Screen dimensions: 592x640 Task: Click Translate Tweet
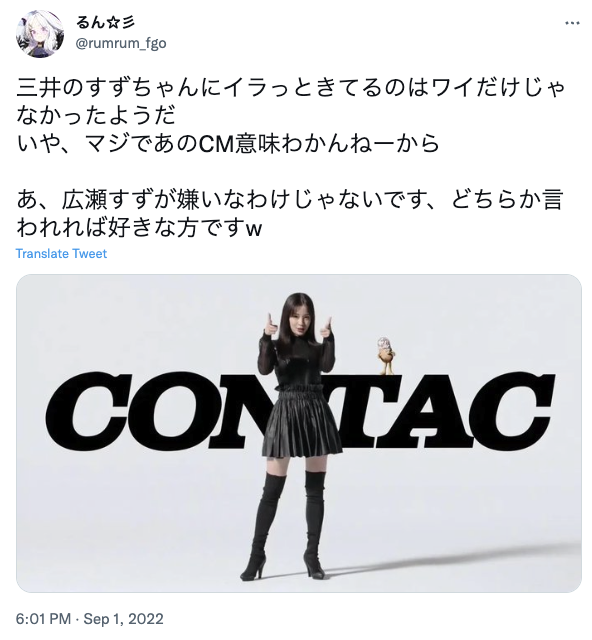61,253
